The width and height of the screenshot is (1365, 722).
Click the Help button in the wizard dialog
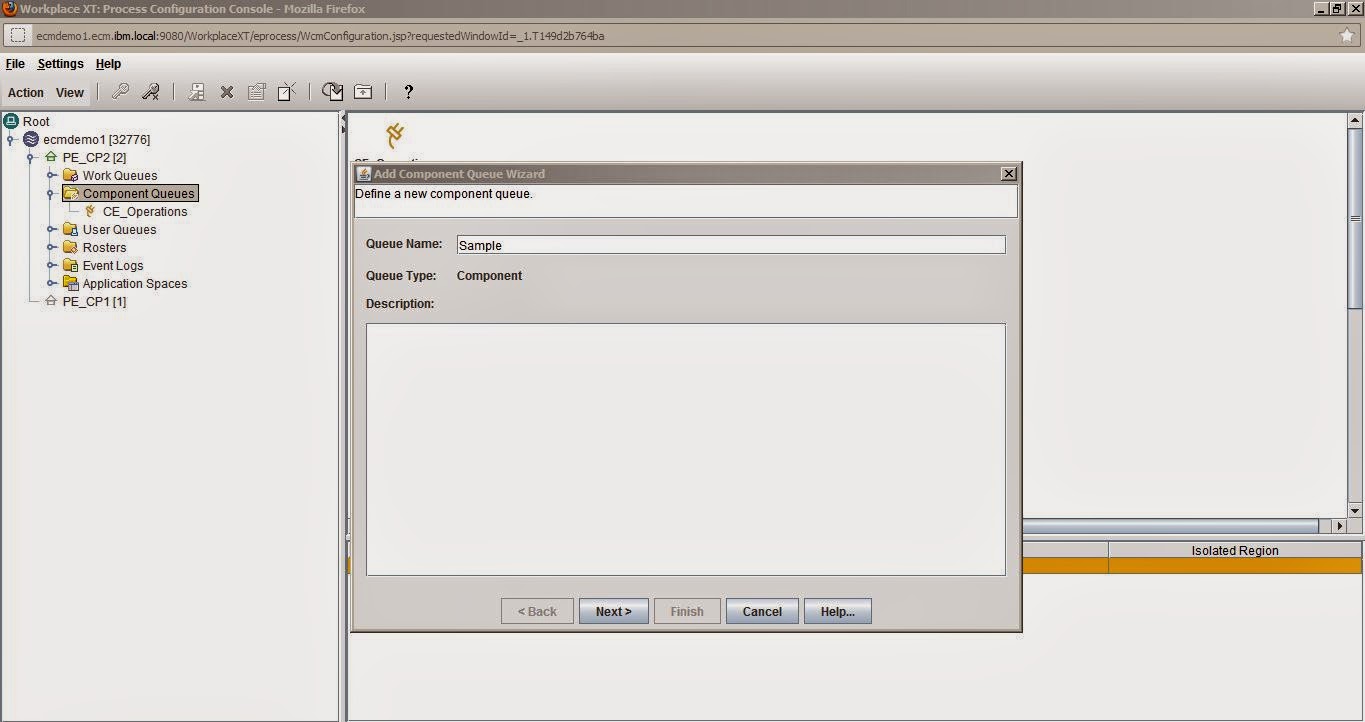[837, 611]
